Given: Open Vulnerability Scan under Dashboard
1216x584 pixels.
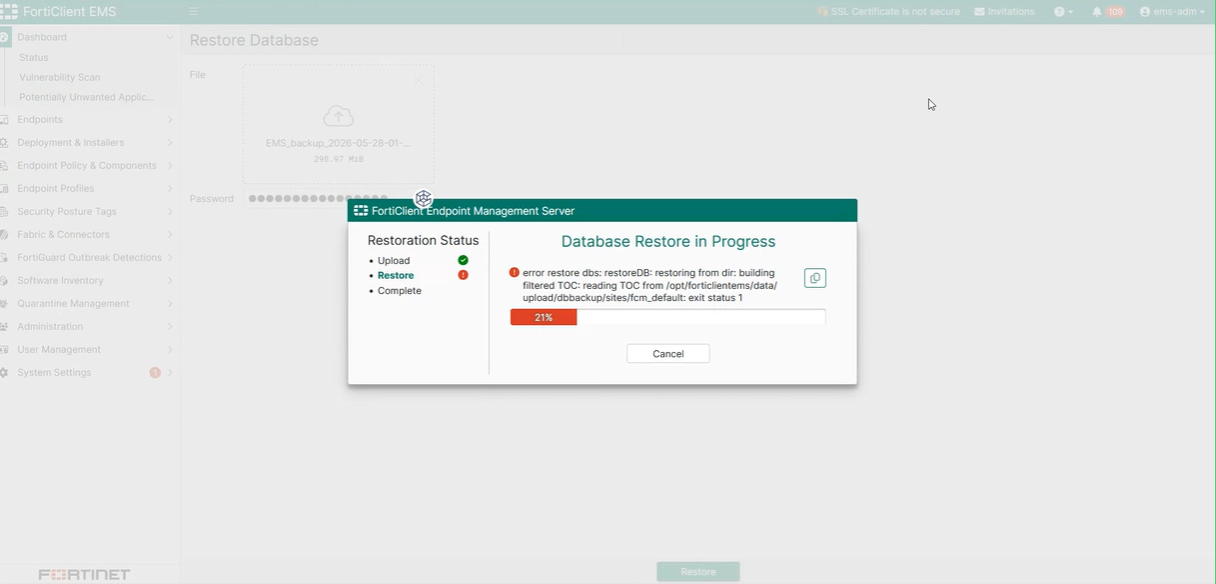Looking at the screenshot, I should coord(60,77).
